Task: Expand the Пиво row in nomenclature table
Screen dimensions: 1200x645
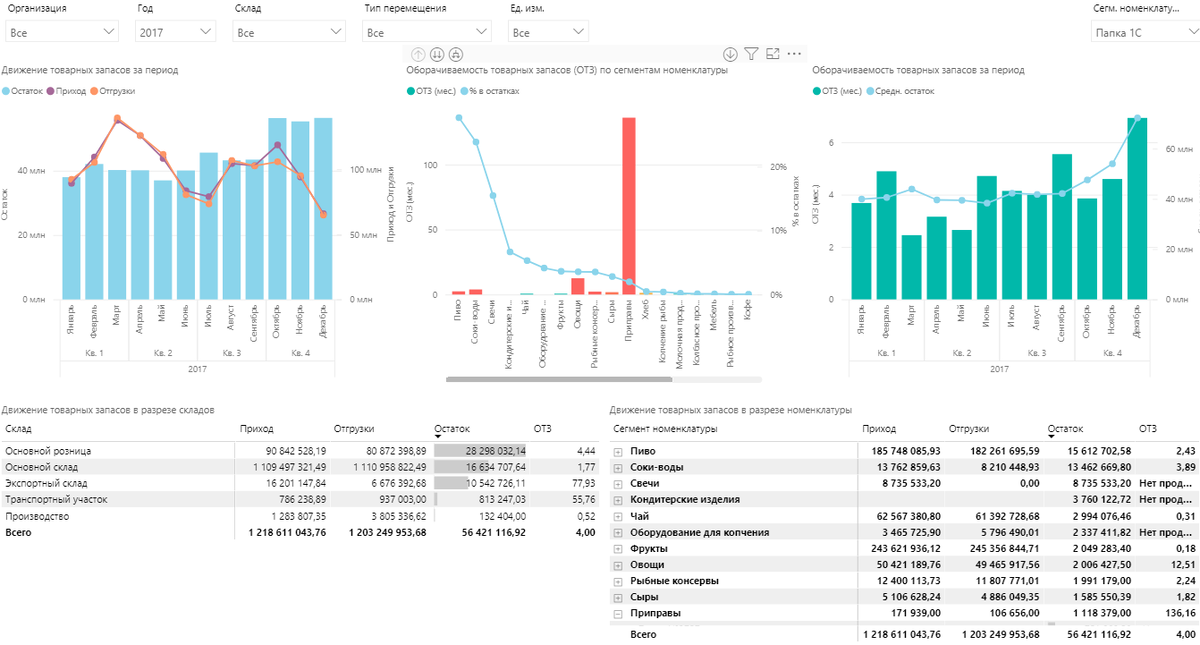Action: pos(617,452)
